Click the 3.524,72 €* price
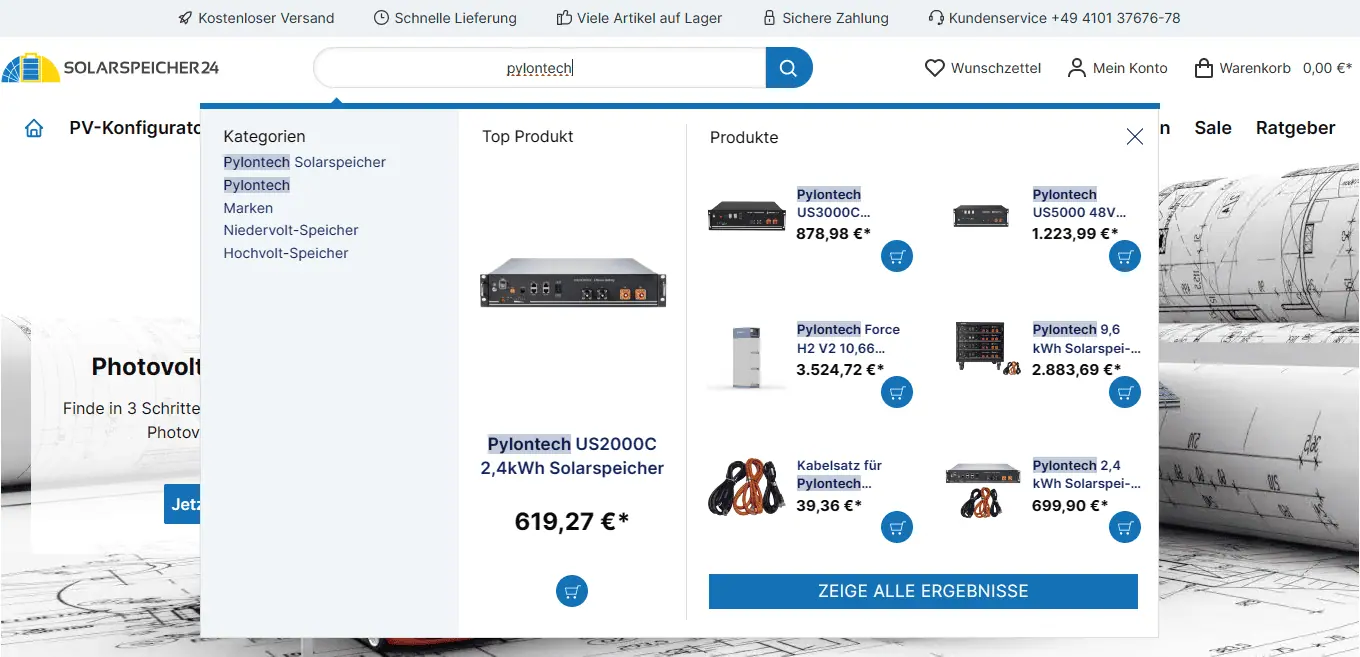Screen dimensions: 1360x657 click(x=840, y=369)
